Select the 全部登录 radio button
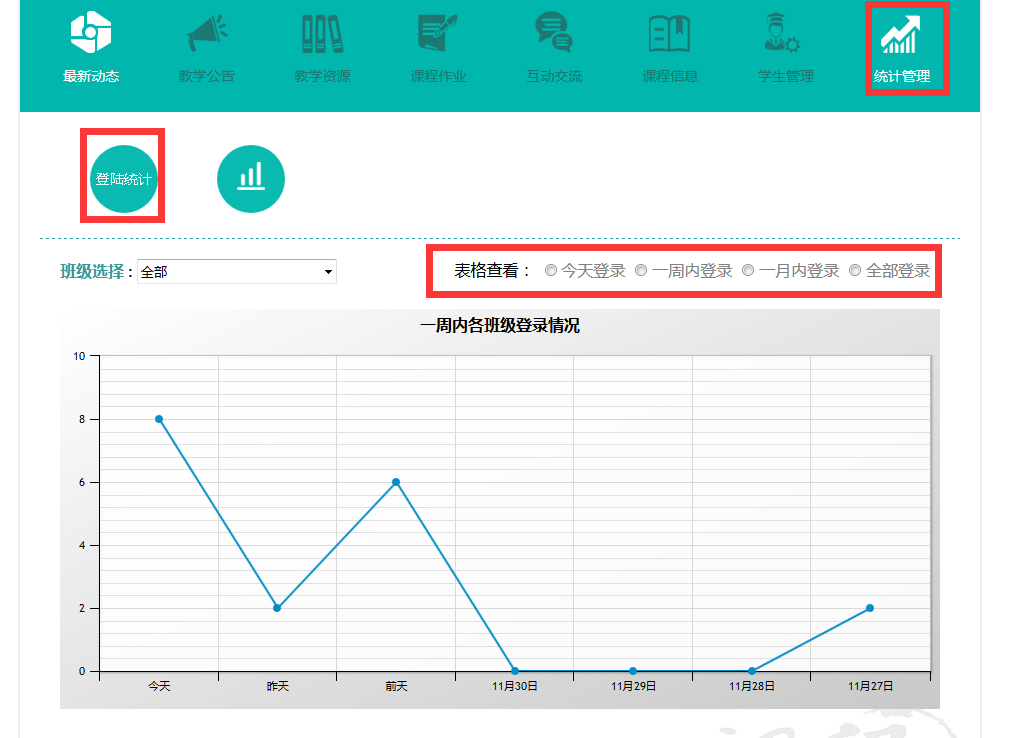The image size is (1015, 738). pyautogui.click(x=855, y=271)
